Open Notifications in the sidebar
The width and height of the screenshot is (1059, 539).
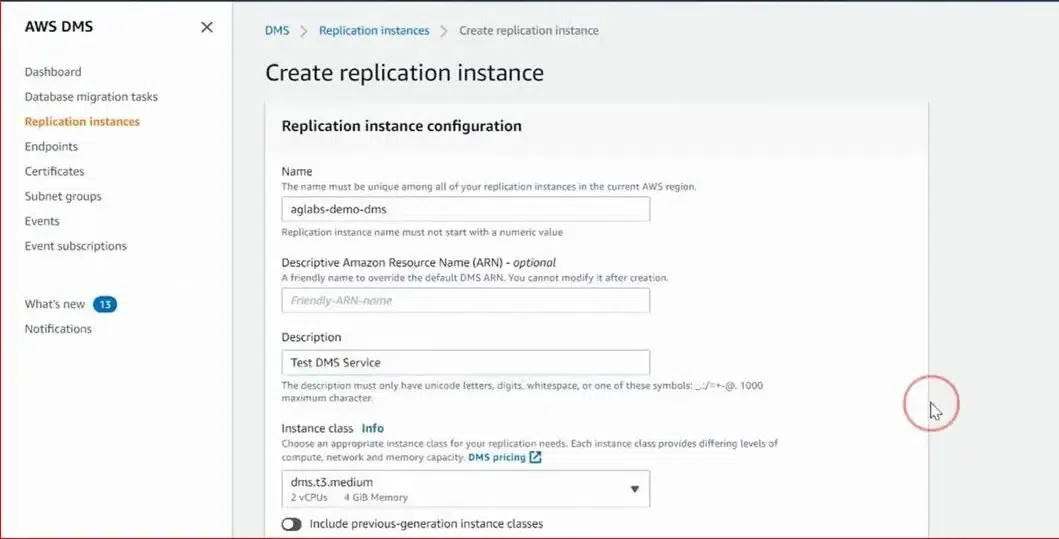(x=58, y=329)
